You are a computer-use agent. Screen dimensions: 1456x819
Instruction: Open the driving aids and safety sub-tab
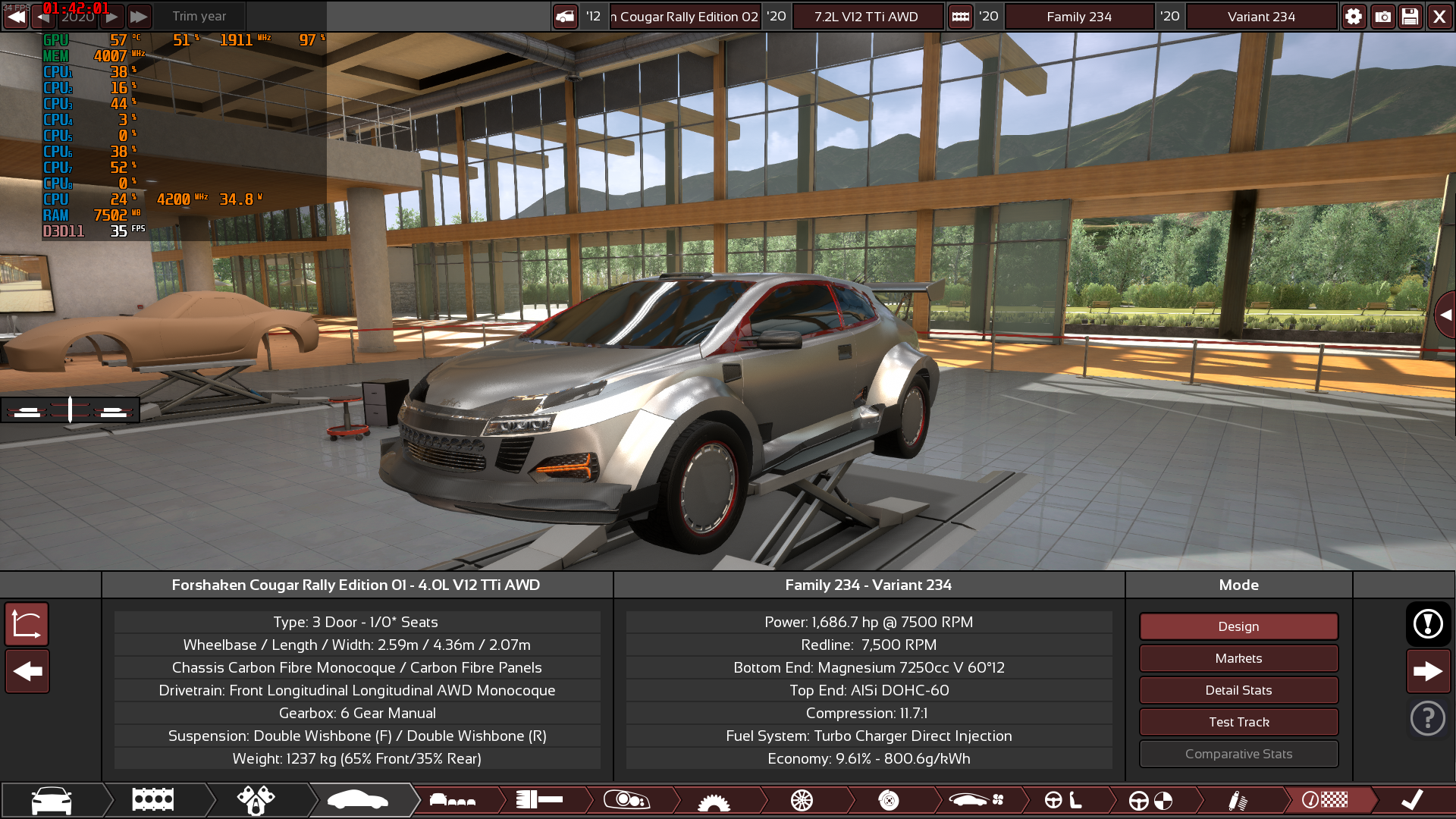tap(1150, 800)
